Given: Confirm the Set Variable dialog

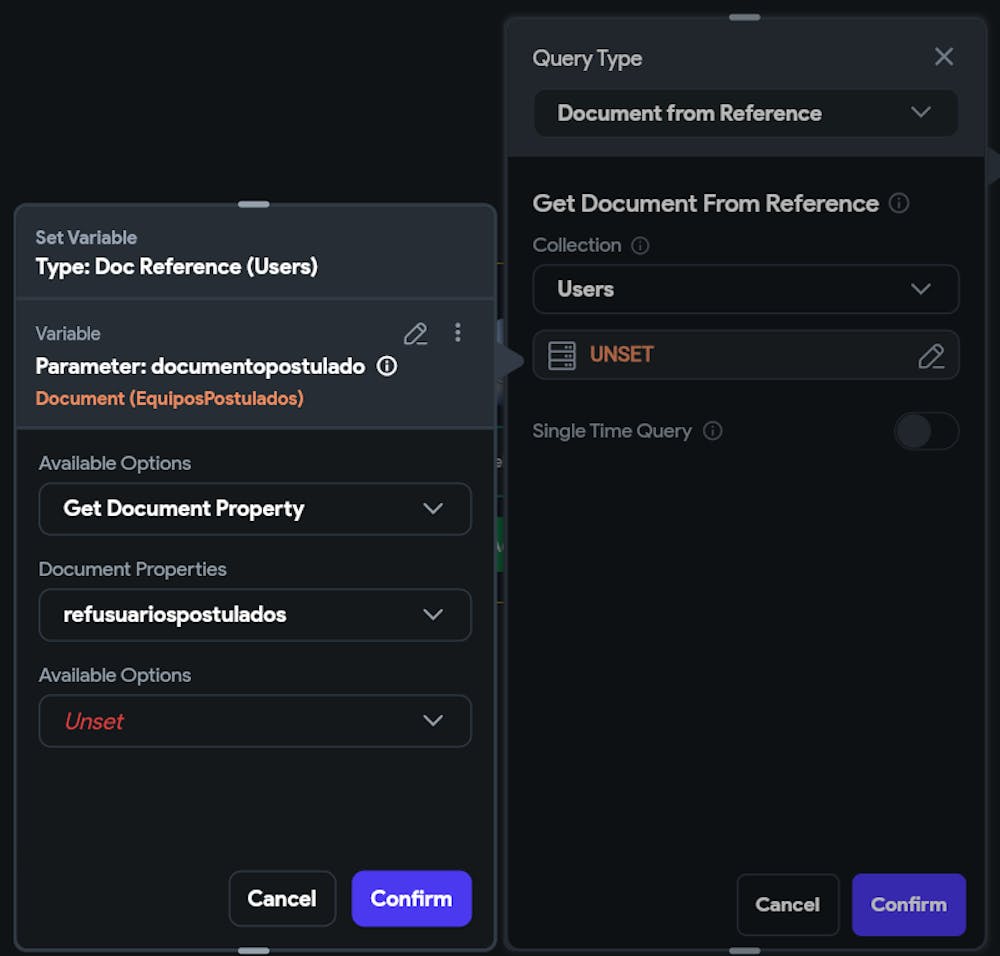Looking at the screenshot, I should tap(411, 898).
